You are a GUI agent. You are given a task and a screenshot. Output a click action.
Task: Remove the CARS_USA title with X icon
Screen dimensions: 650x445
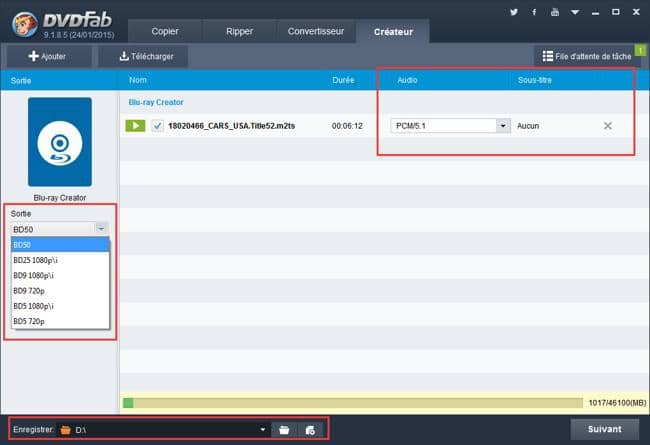[x=608, y=126]
